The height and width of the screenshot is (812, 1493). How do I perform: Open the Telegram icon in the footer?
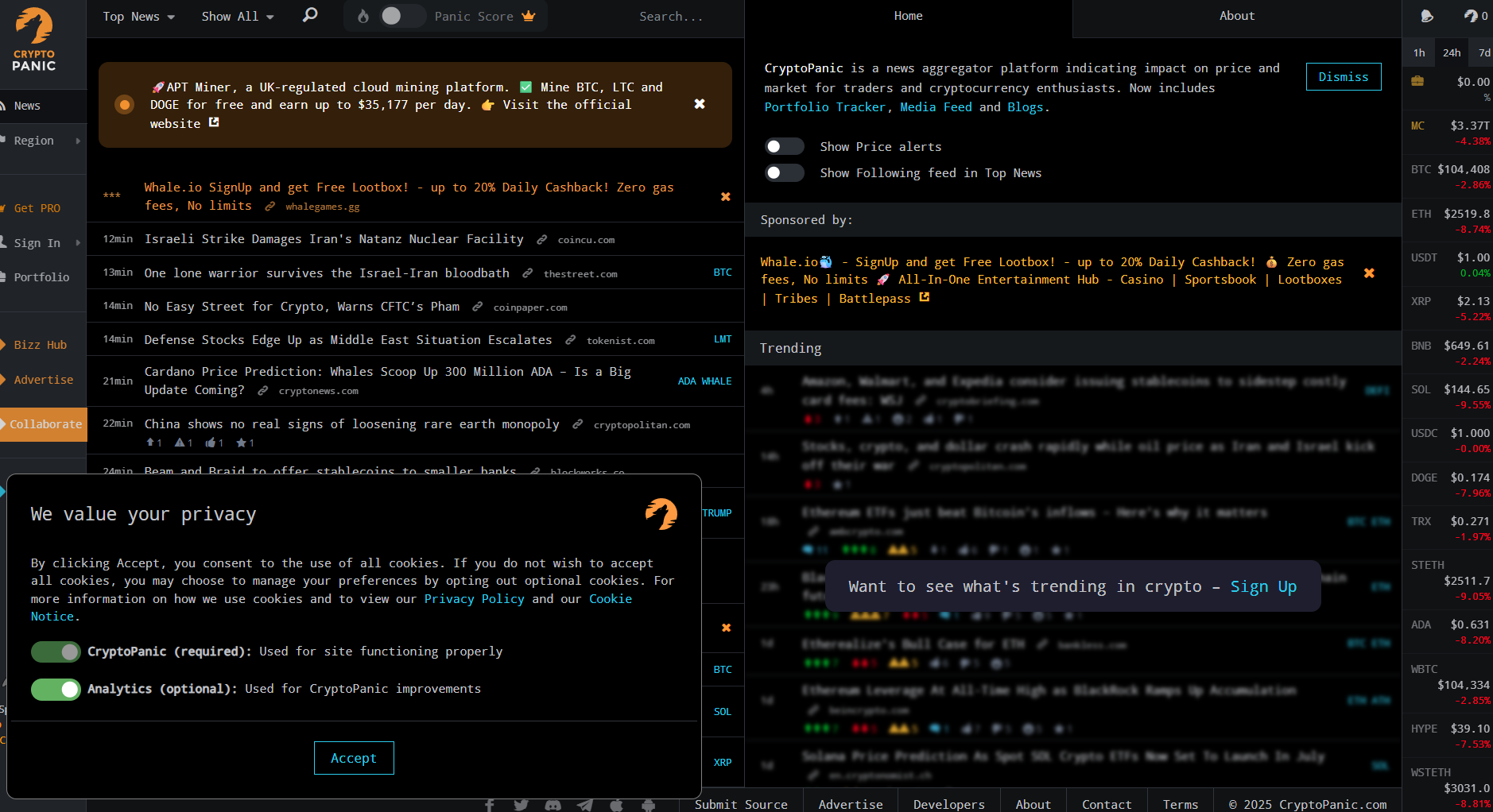[x=584, y=805]
